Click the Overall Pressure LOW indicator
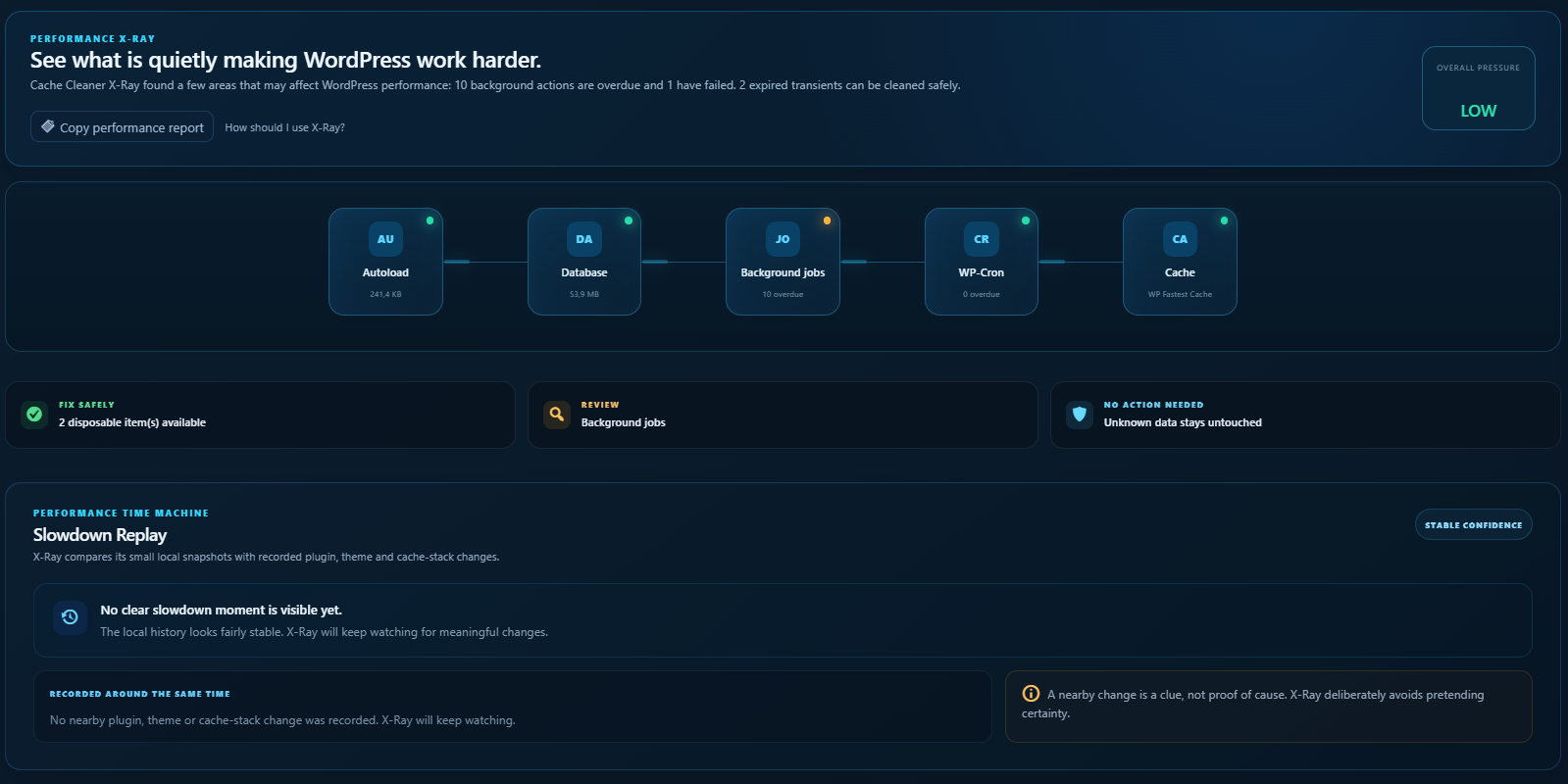This screenshot has height=784, width=1568. 1478,88
